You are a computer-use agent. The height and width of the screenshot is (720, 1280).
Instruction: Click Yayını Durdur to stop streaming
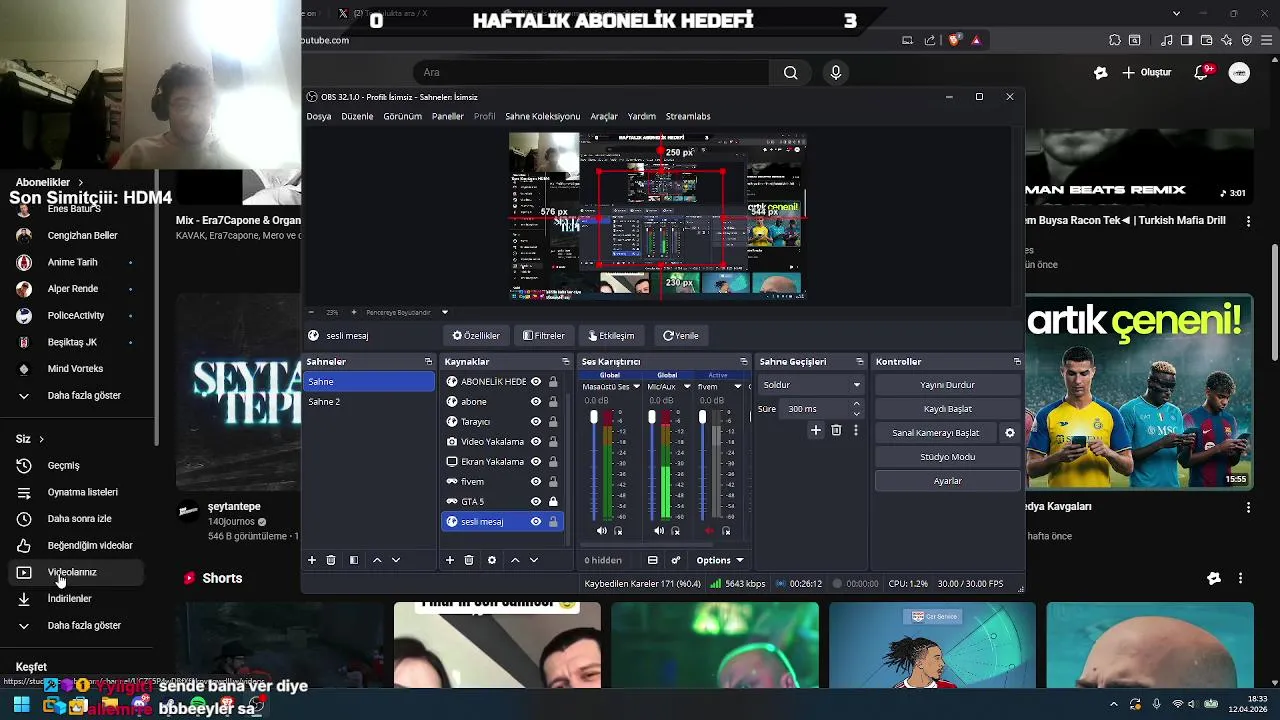point(947,385)
